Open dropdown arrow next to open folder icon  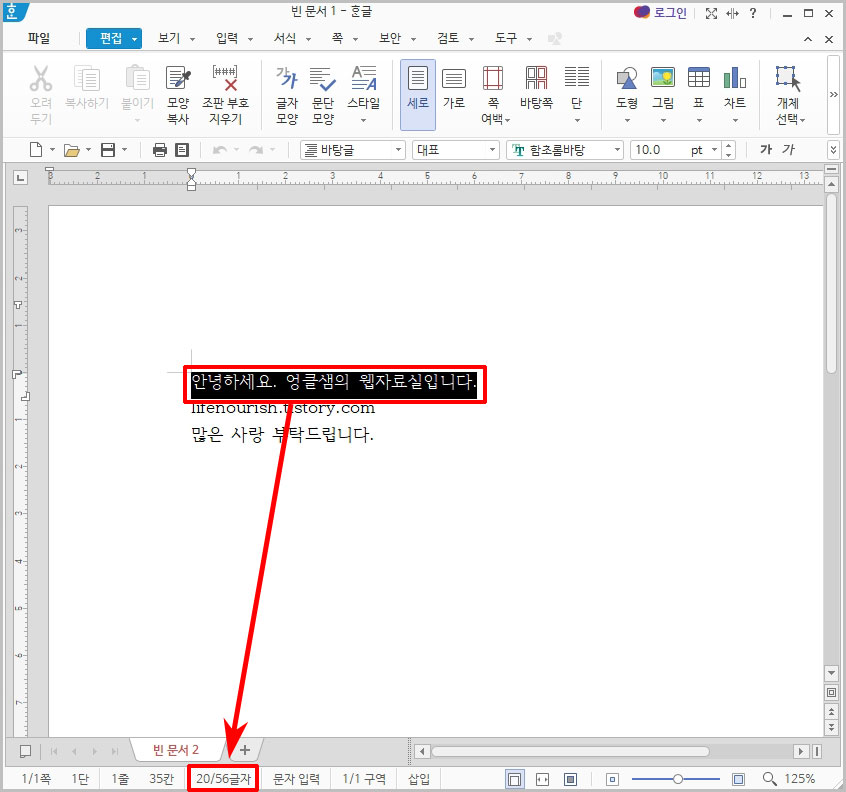tap(88, 149)
